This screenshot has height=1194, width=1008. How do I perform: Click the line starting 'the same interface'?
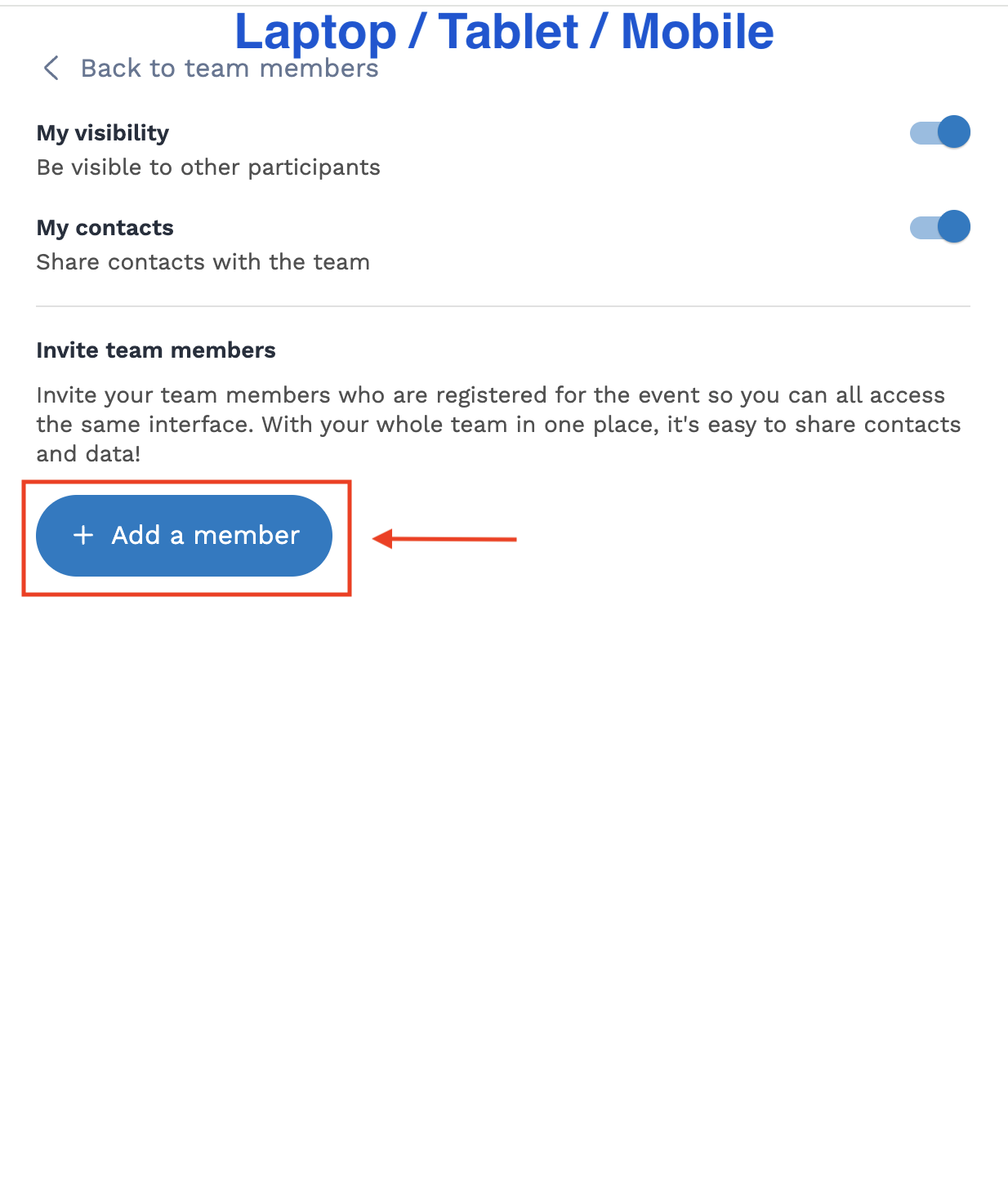tap(498, 425)
